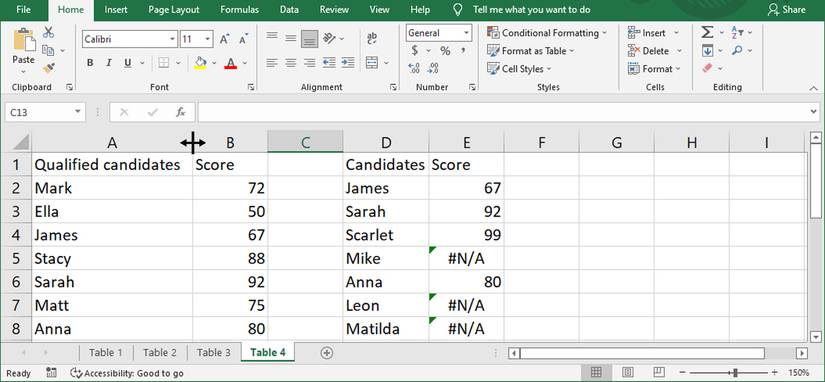Image resolution: width=825 pixels, height=382 pixels.
Task: Switch to Page Layout view icon
Action: click(x=628, y=373)
